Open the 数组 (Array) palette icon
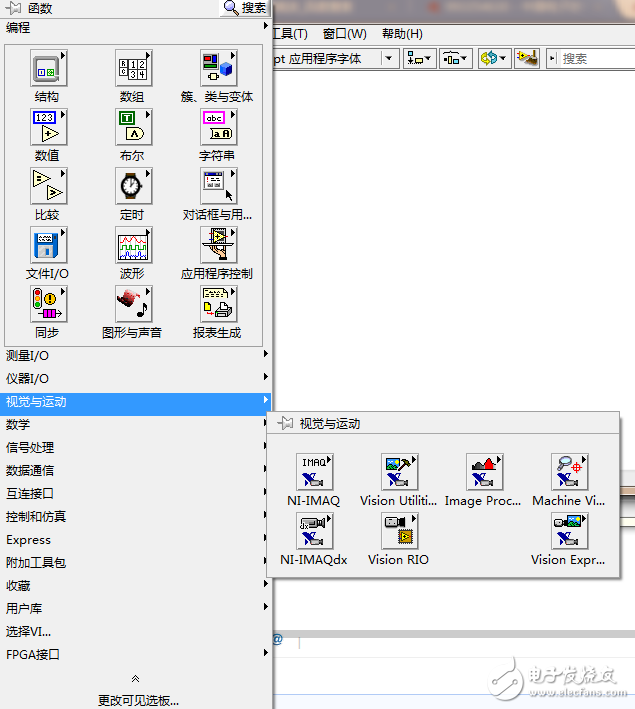 click(133, 68)
